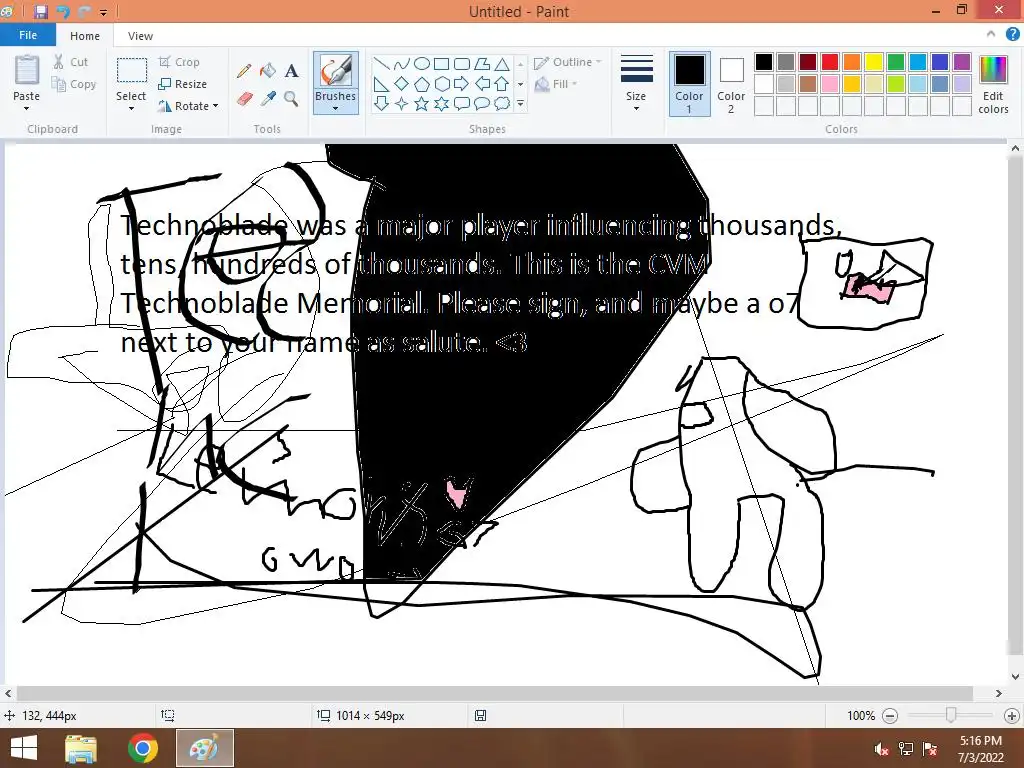Screen dimensions: 1024x768
Task: Choose the Curve shape
Action: point(402,63)
